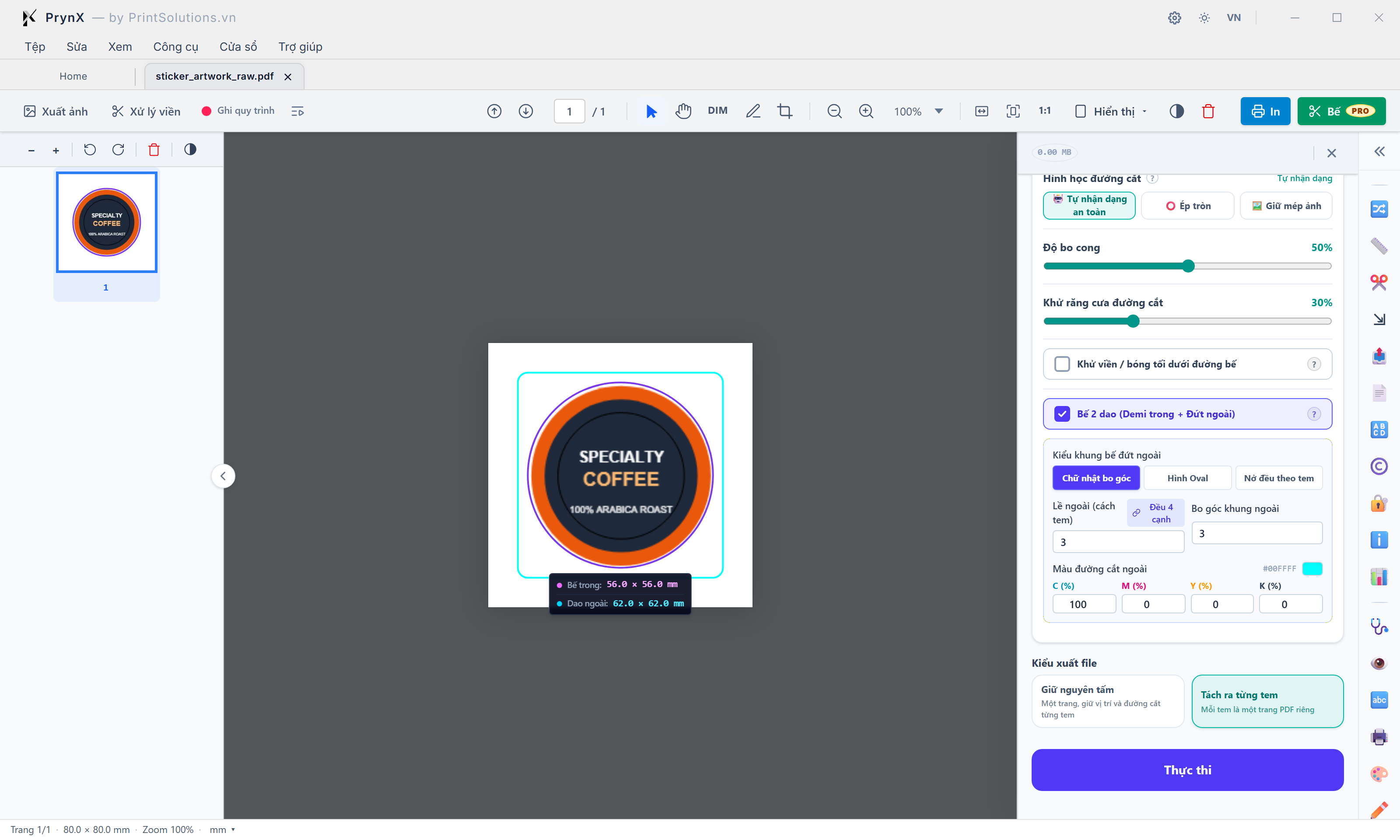Collapse thumbnail panel with chevron
This screenshot has height=840, width=1400.
223,476
